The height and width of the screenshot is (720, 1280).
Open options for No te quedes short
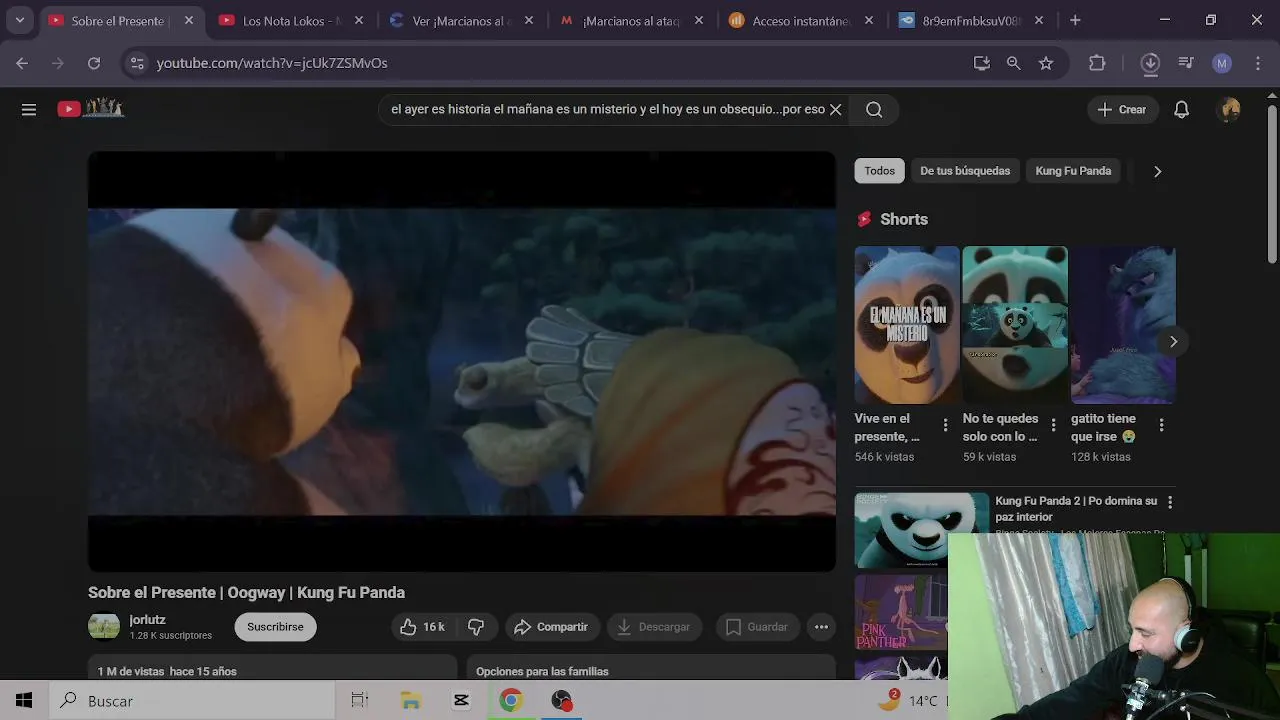point(1053,426)
